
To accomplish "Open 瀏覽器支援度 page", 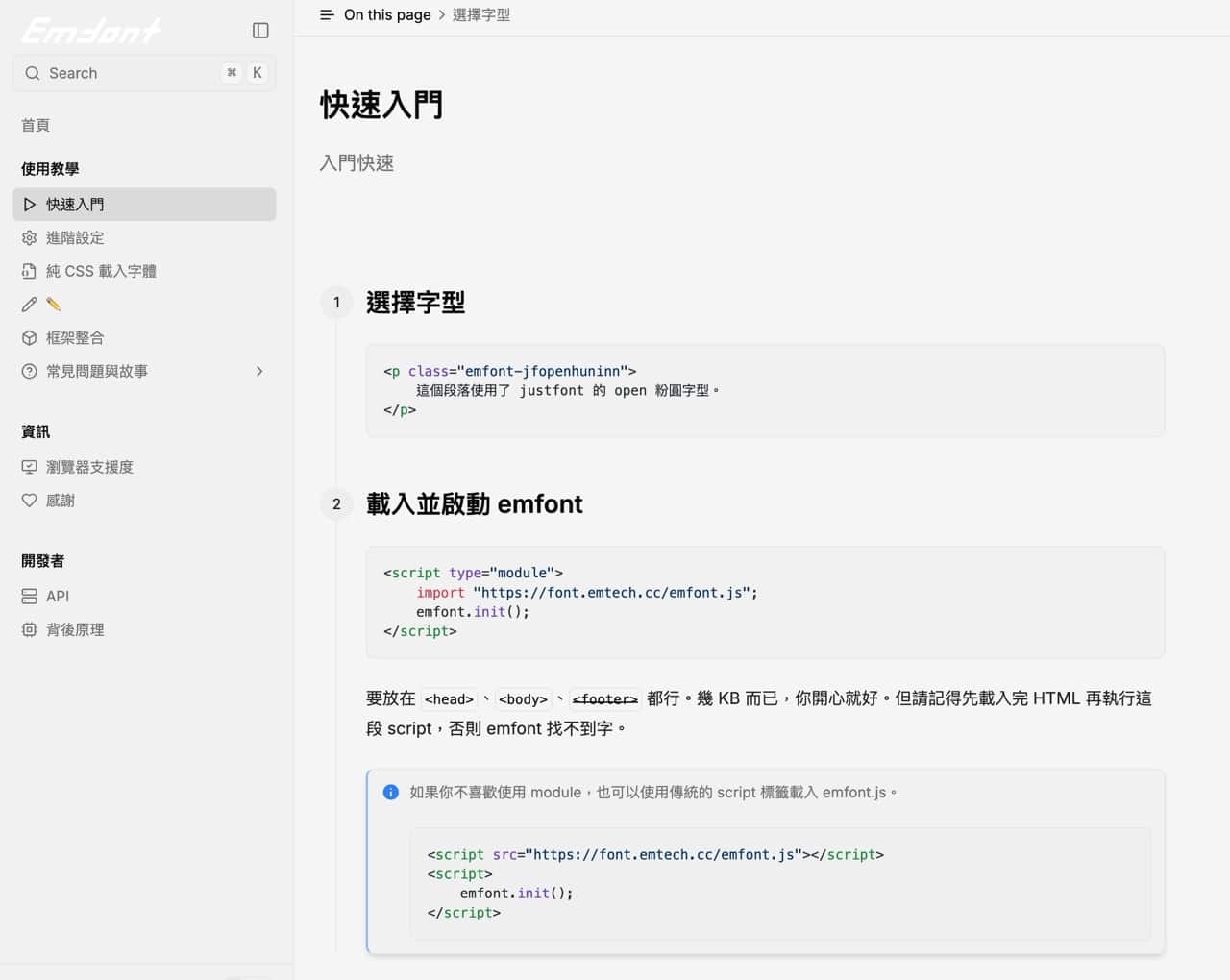I will pos(144,467).
